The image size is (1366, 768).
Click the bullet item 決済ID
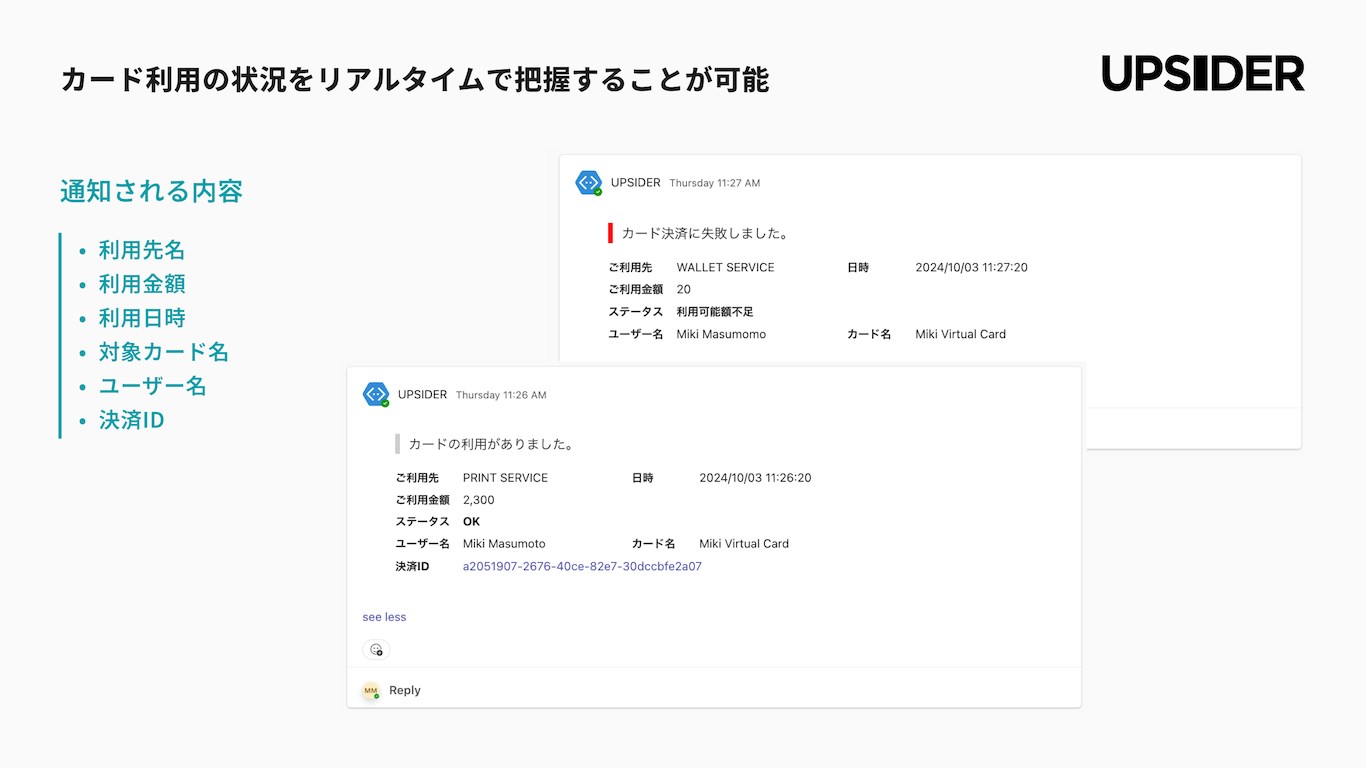131,420
